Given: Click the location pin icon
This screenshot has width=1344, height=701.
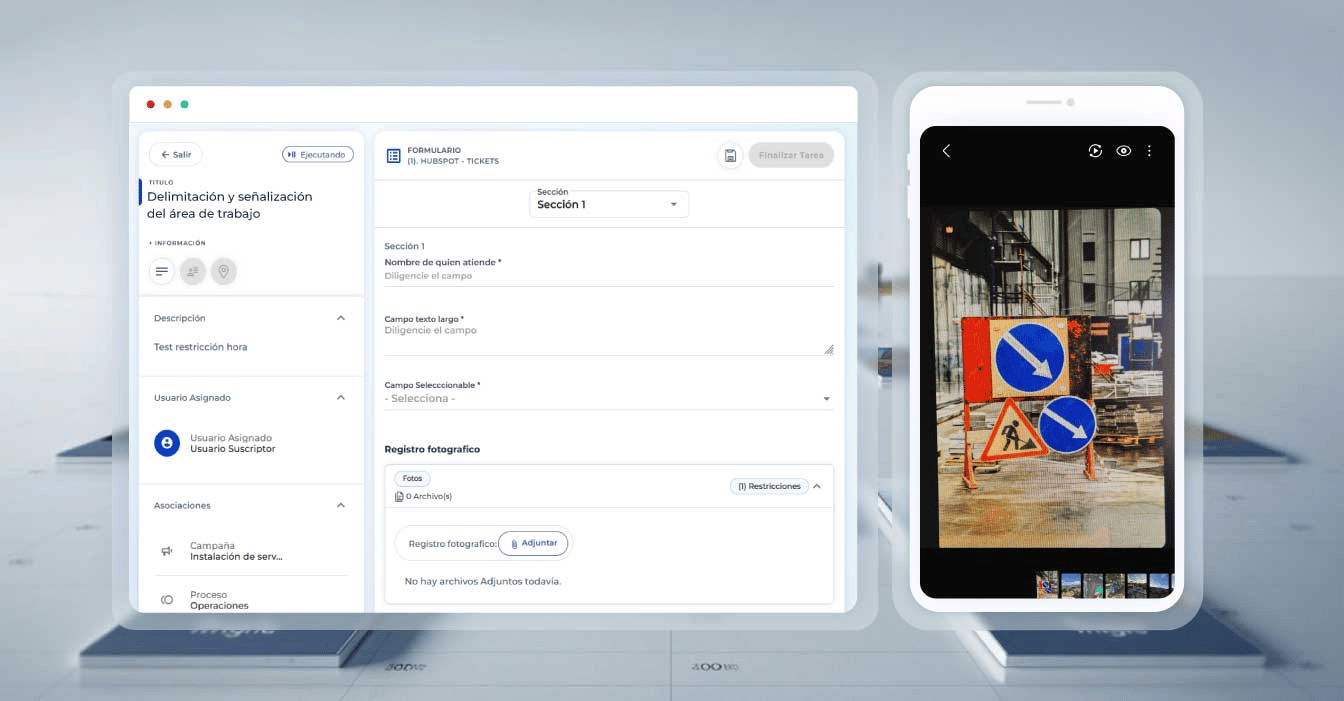Looking at the screenshot, I should pyautogui.click(x=224, y=271).
